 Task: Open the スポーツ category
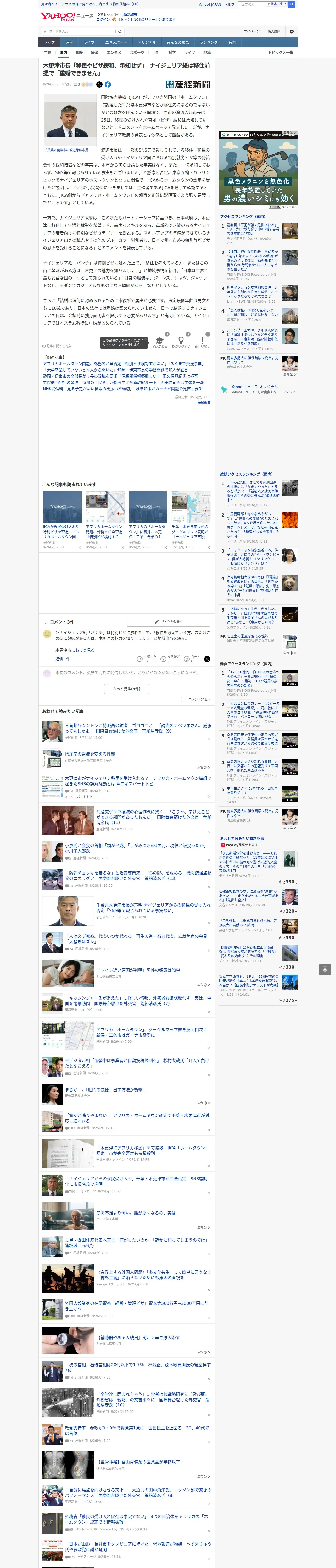click(x=137, y=52)
